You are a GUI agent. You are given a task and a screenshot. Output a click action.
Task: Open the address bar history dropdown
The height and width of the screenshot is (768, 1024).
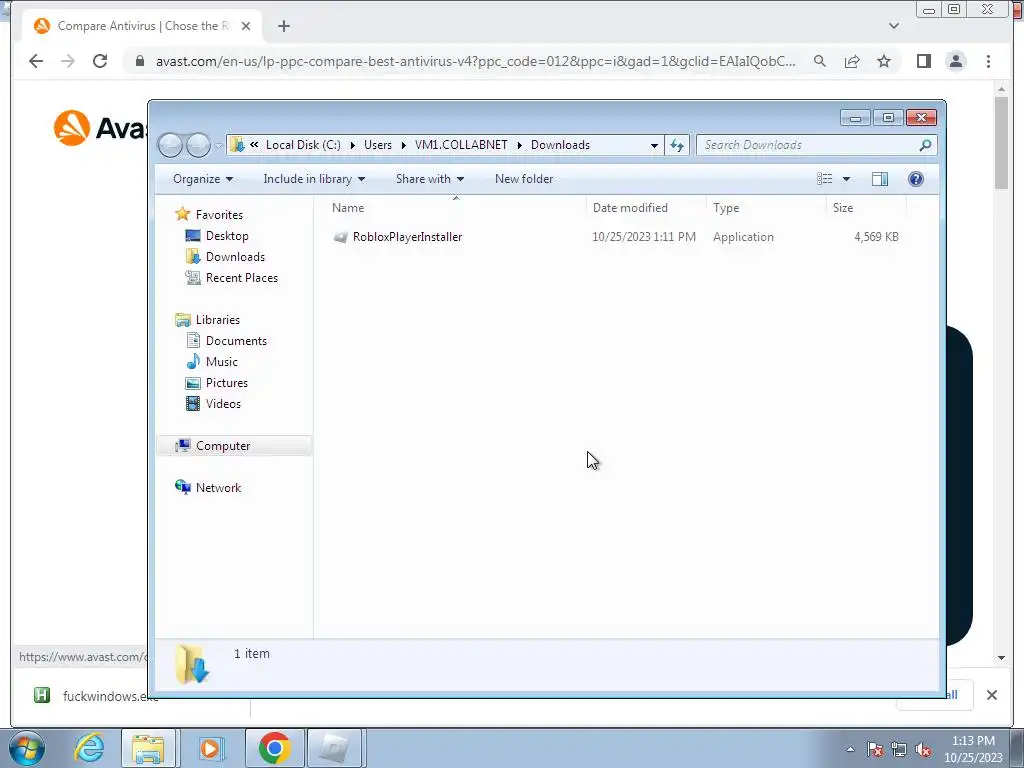click(654, 145)
